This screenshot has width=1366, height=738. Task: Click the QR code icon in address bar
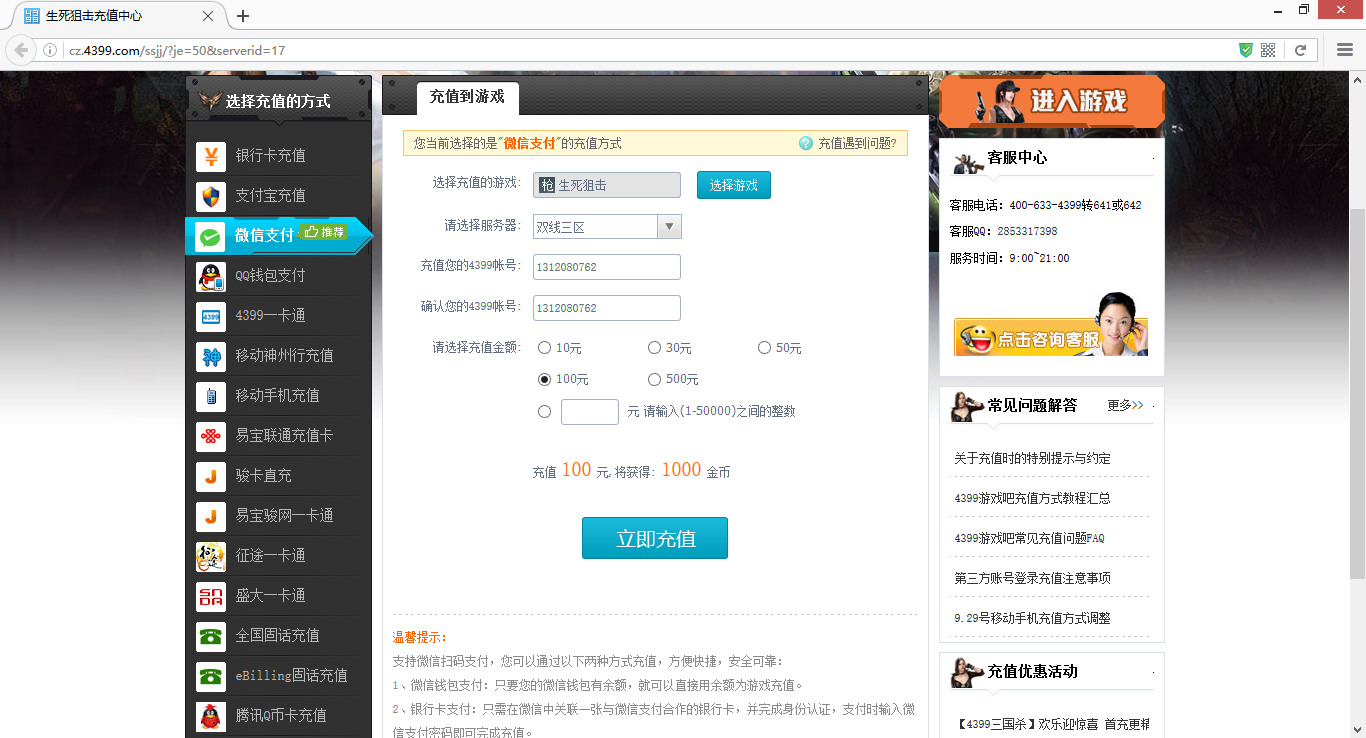tap(1268, 50)
